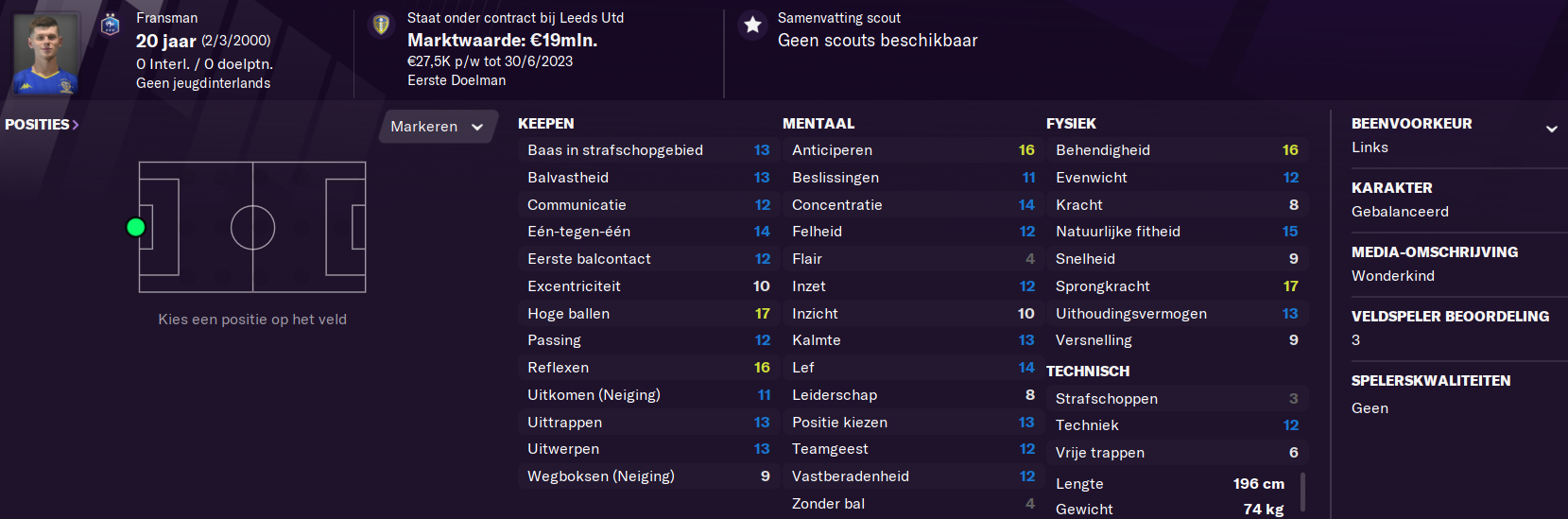Expand the Beenvoorkeur panel chevron

pos(1551,129)
